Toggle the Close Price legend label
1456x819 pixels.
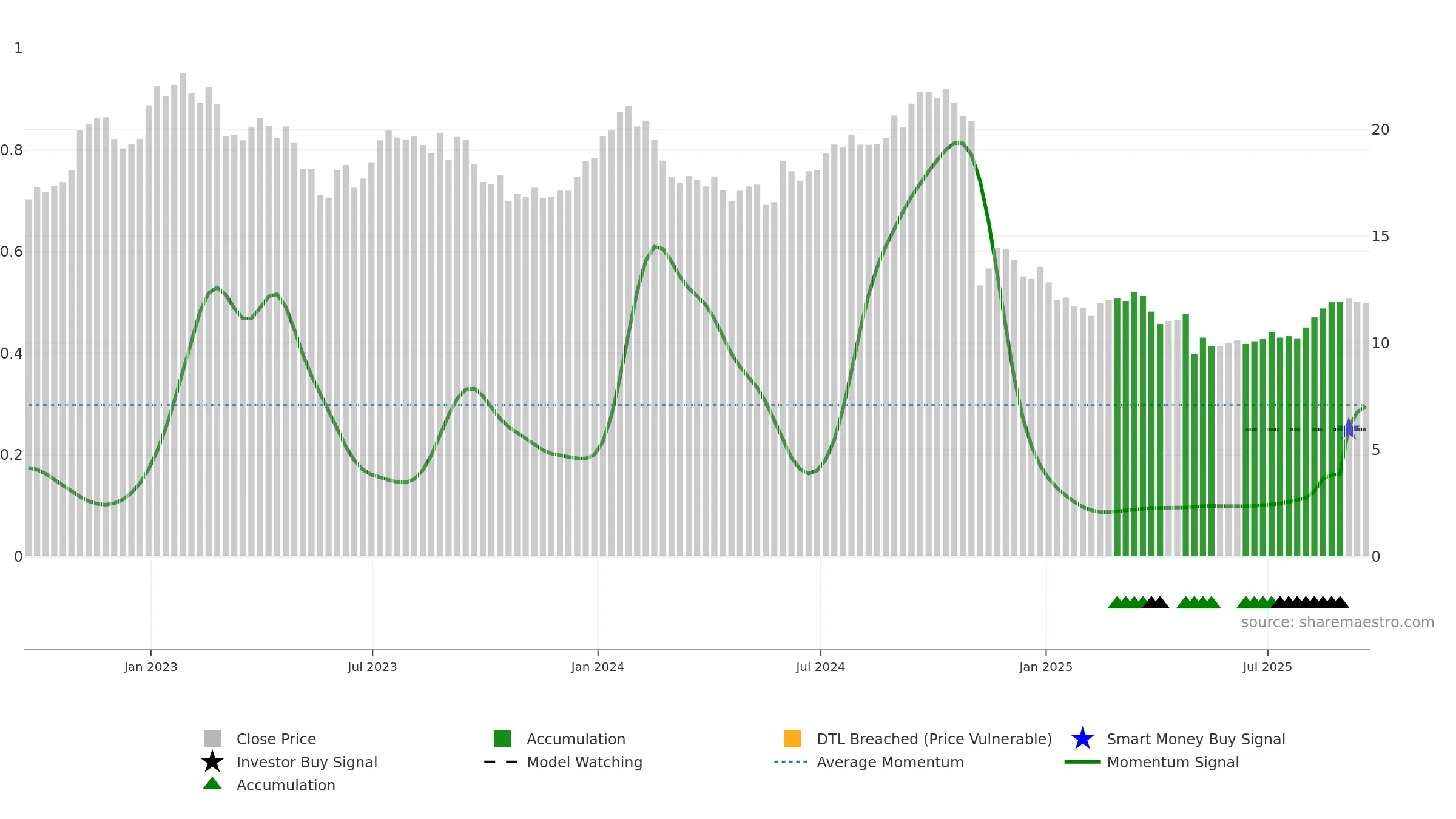point(276,739)
